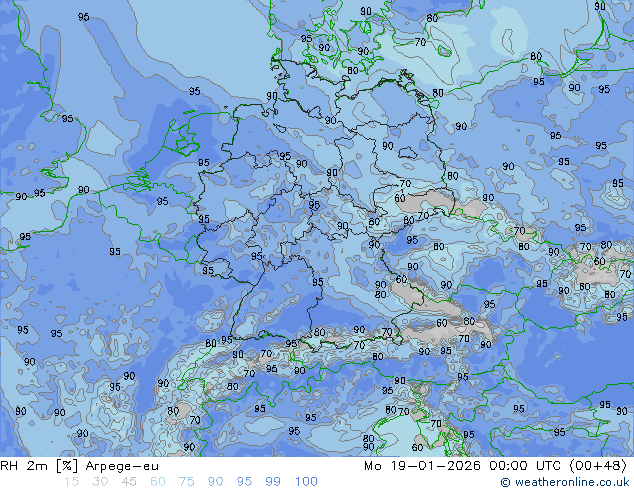
Task: Select legend value 30 in color scale
Action: coord(100,482)
